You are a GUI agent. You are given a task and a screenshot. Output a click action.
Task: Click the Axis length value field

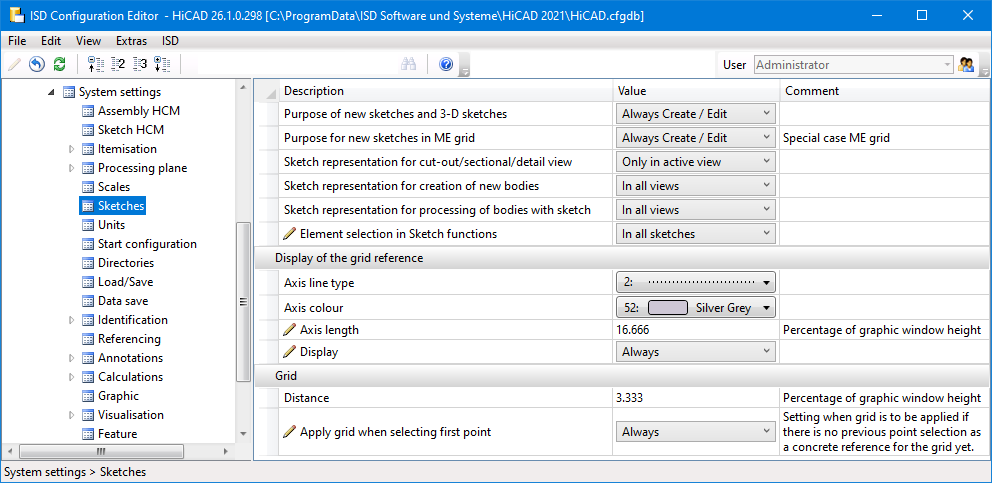694,330
